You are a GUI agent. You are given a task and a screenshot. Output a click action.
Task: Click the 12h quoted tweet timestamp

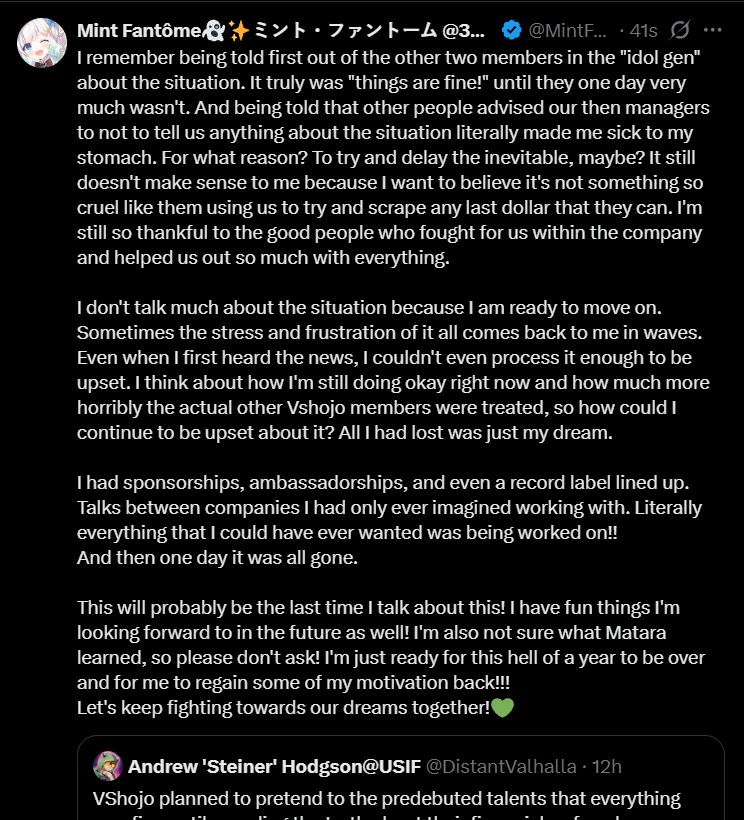click(606, 767)
